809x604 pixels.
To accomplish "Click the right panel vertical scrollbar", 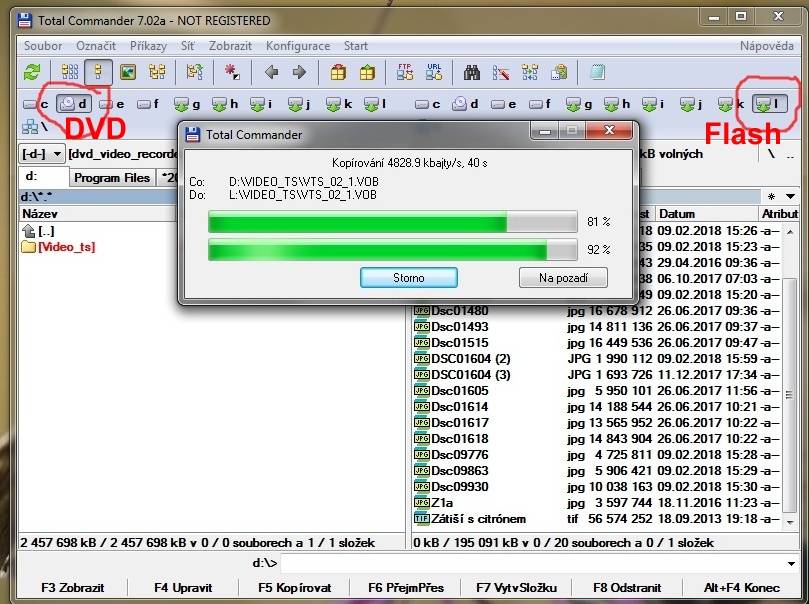I will click(790, 377).
